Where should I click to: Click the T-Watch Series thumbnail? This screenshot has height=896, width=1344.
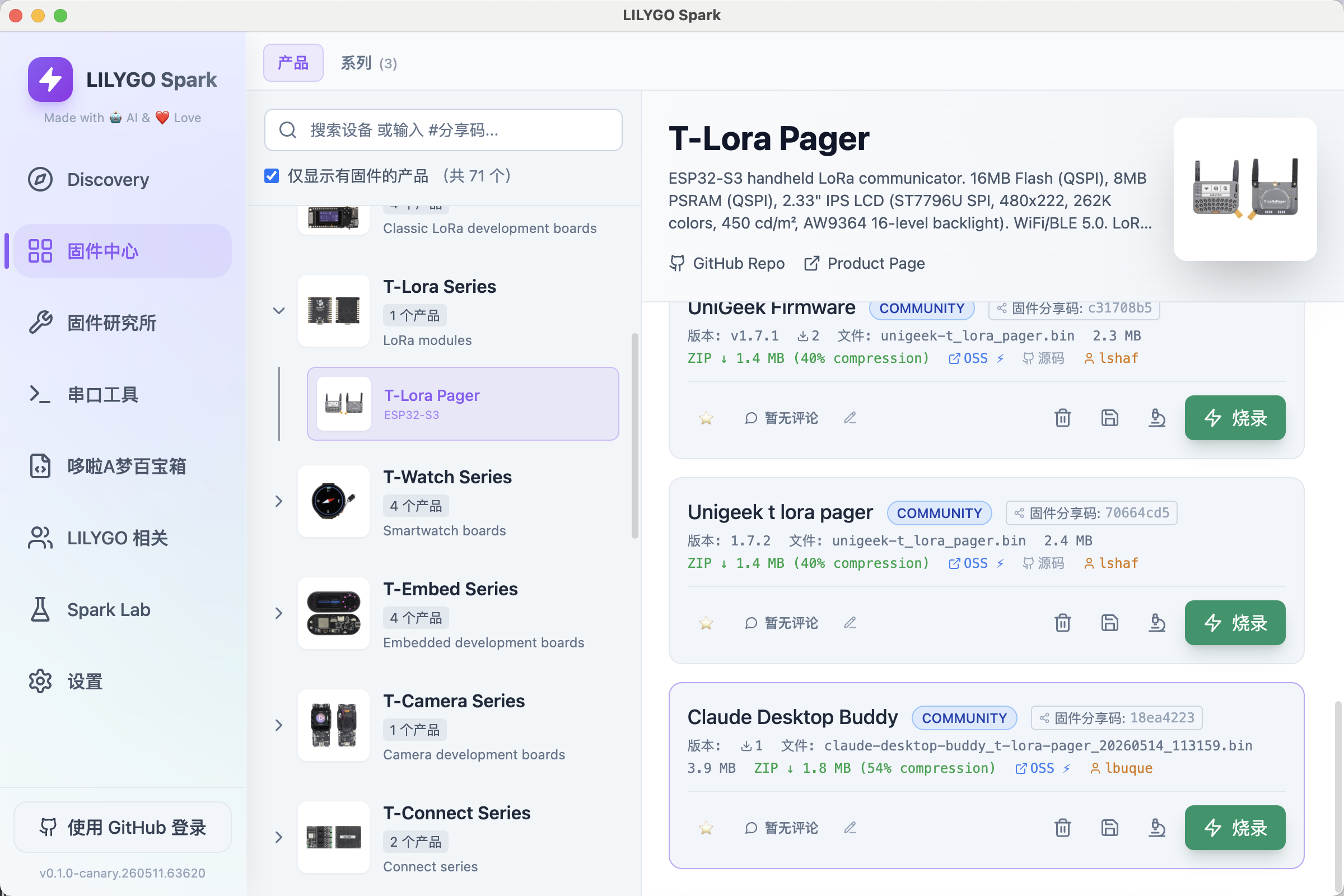(x=334, y=501)
